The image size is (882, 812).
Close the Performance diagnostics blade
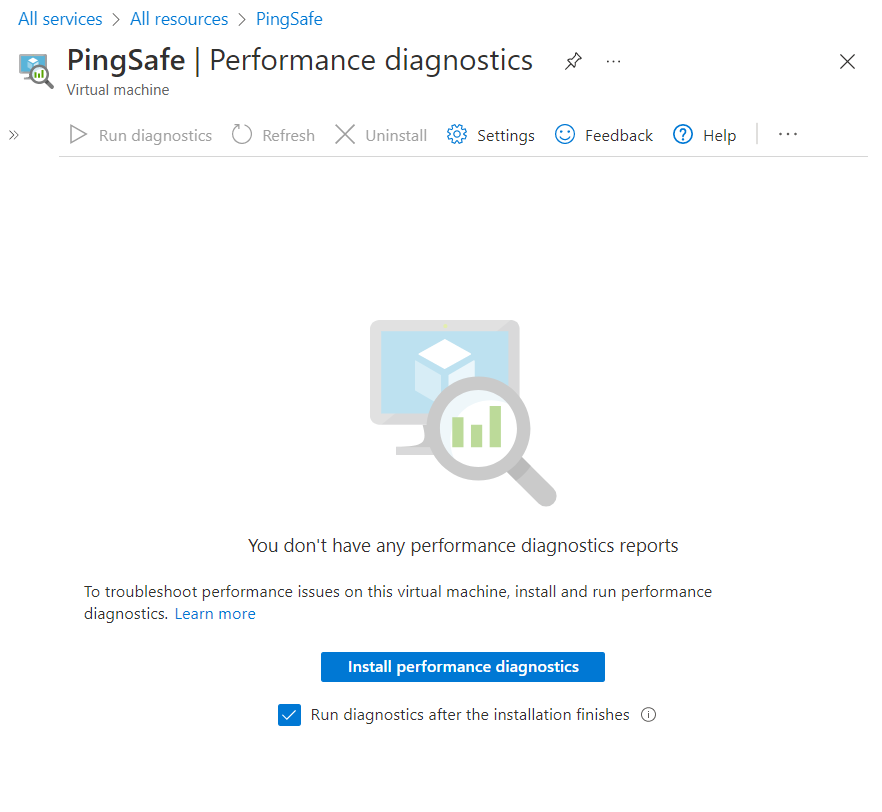pos(847,62)
